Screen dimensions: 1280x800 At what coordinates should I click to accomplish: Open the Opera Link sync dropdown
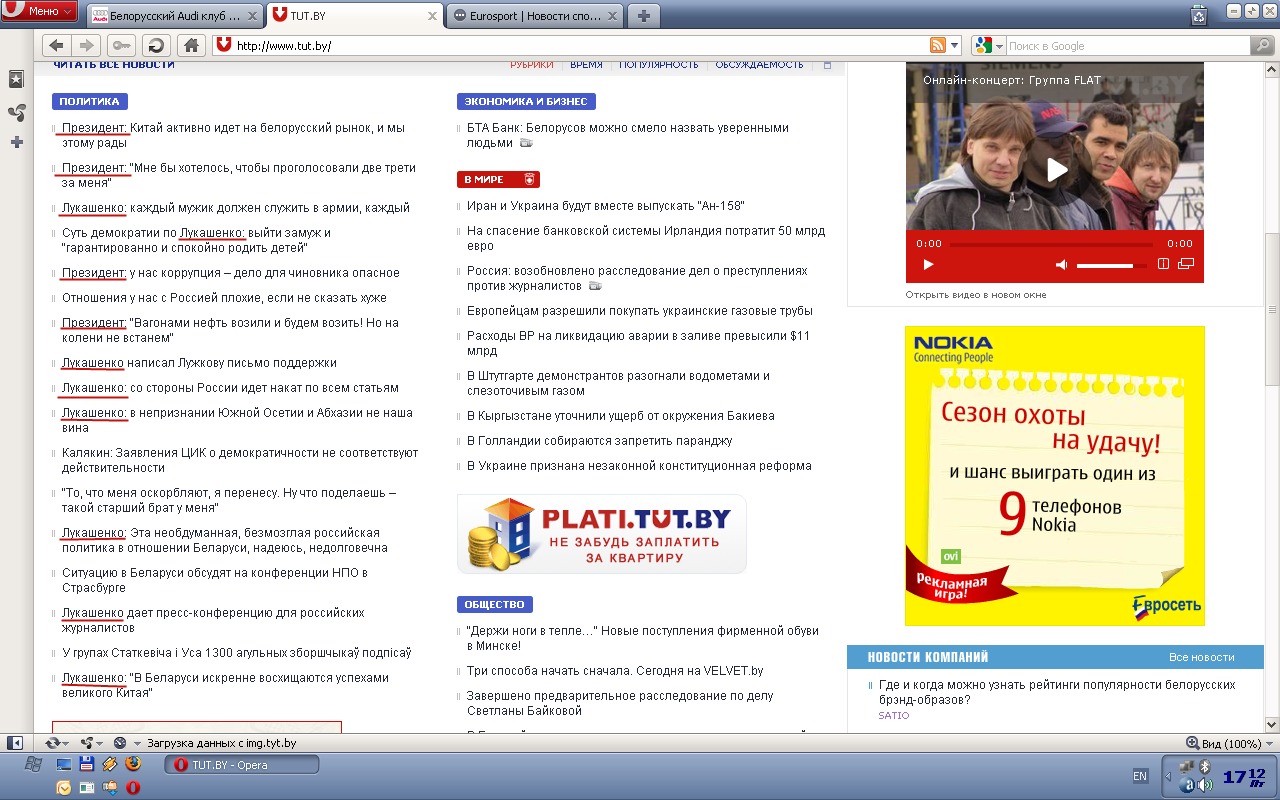click(x=57, y=743)
